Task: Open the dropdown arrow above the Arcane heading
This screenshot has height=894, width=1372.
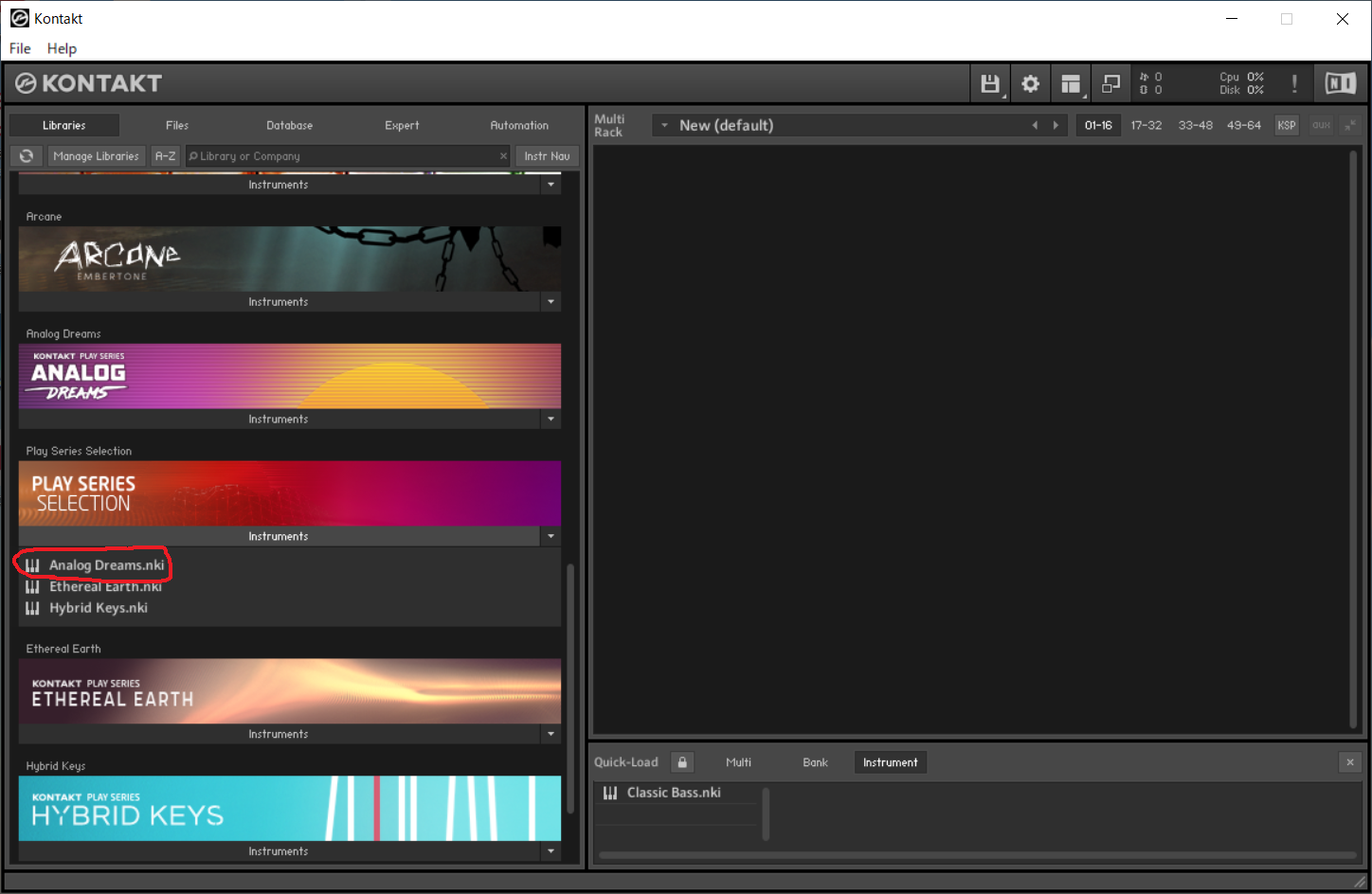Action: click(x=551, y=185)
